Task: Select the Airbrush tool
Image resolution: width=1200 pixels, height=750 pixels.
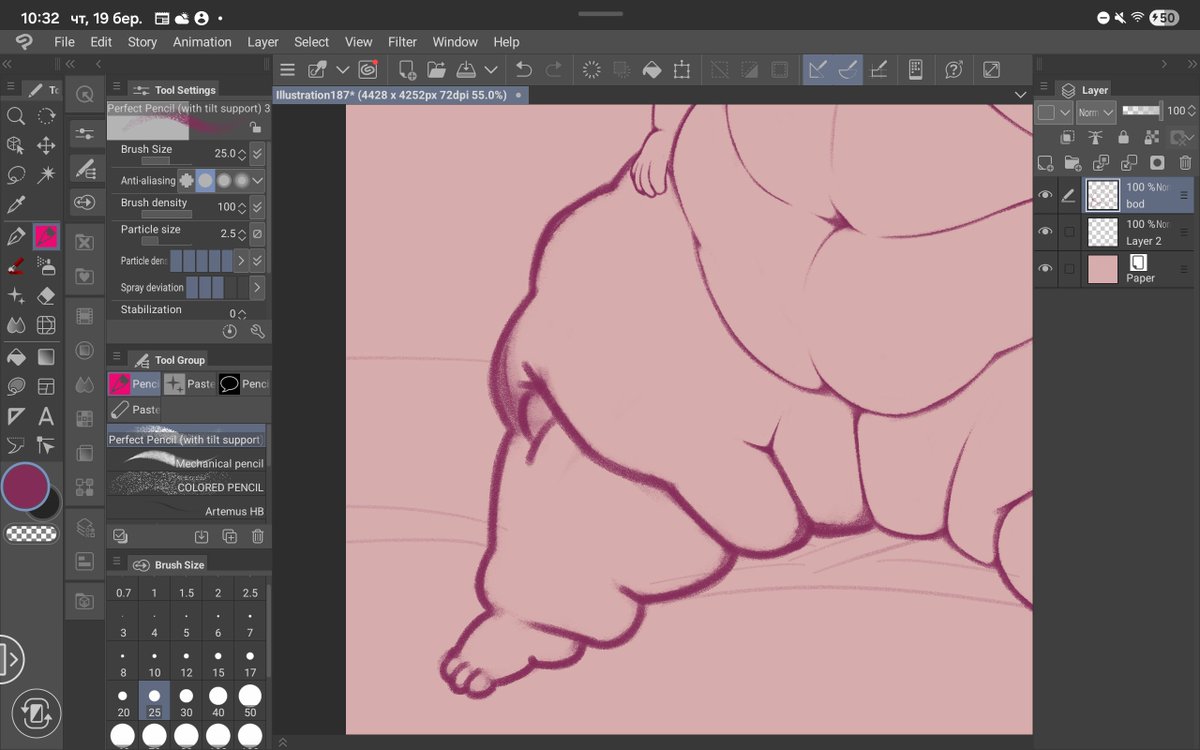Action: pyautogui.click(x=46, y=266)
